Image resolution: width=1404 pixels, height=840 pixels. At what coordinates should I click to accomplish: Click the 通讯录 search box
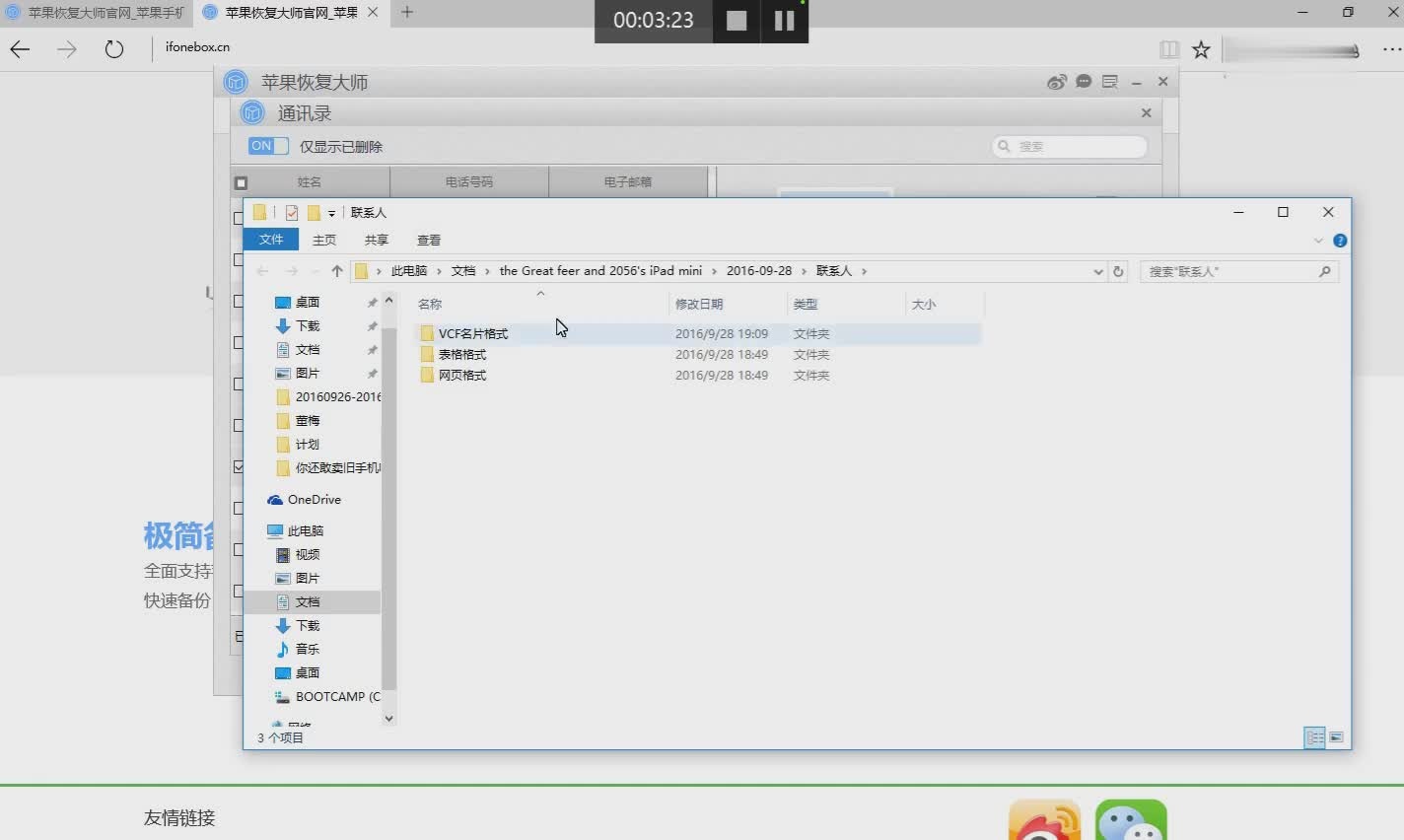(x=1070, y=146)
